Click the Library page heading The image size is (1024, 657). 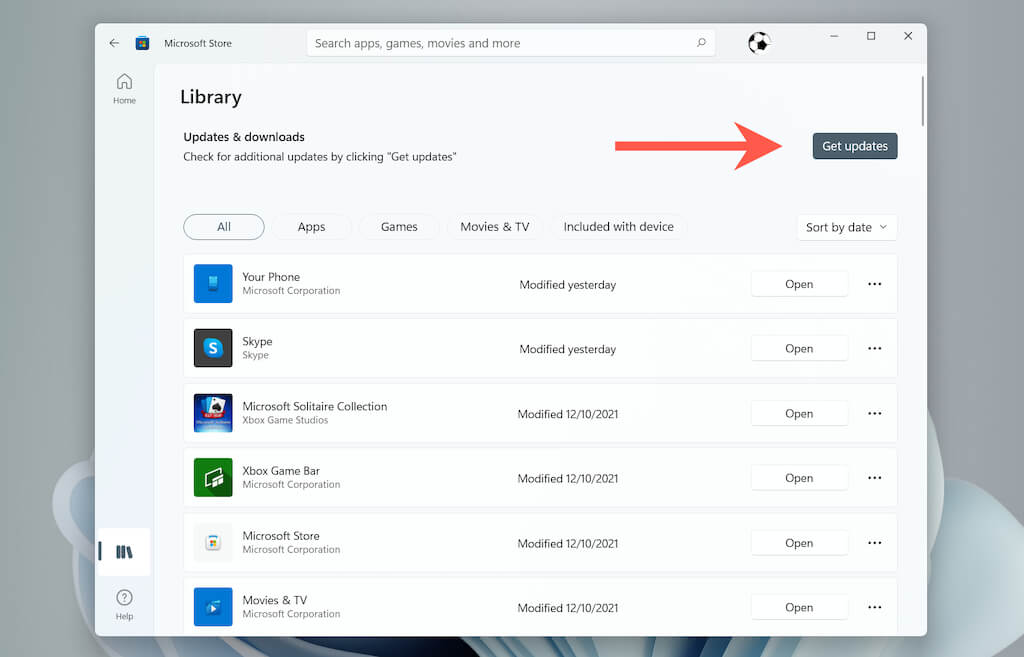(x=211, y=97)
